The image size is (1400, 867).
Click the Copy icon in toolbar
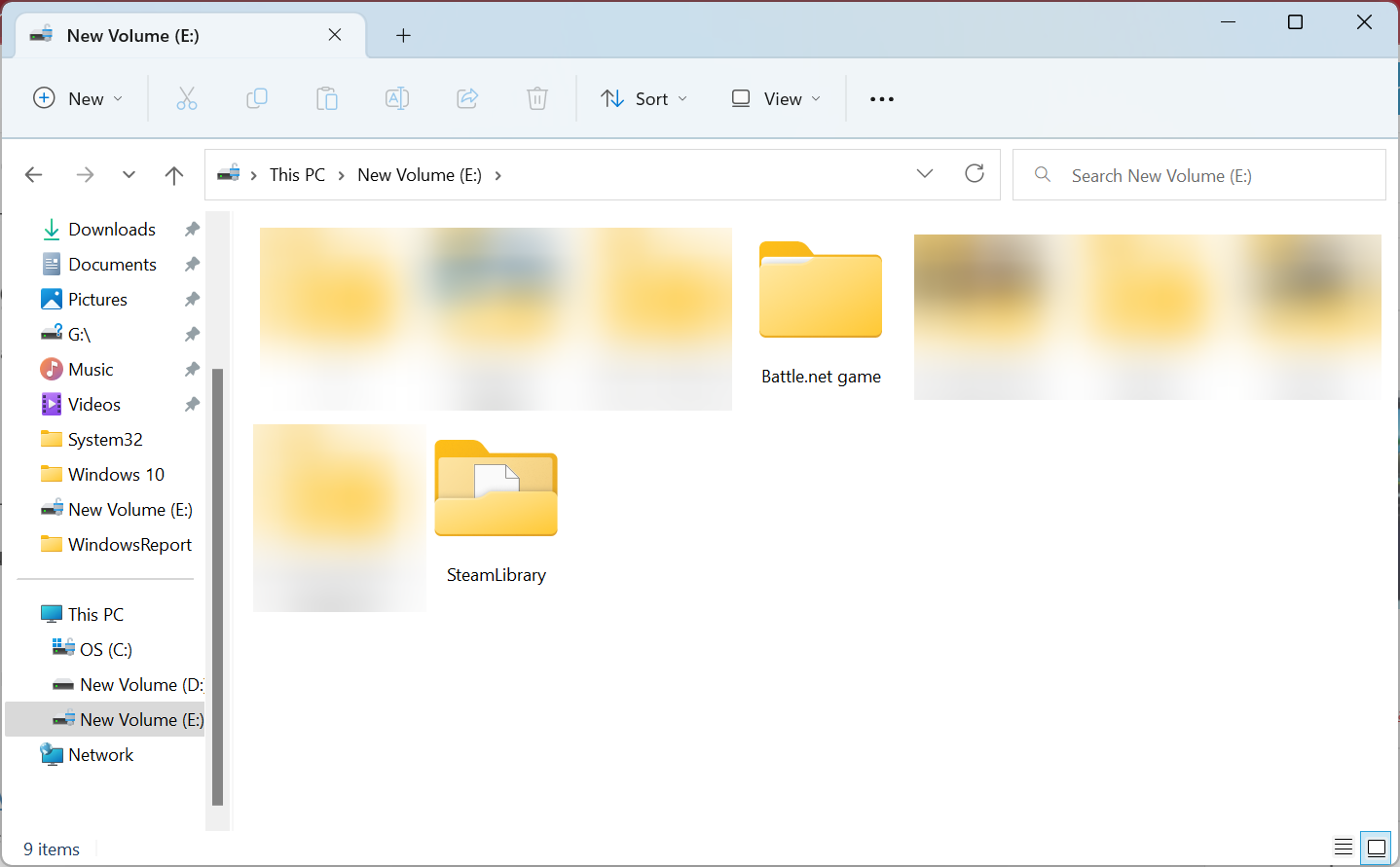(257, 98)
